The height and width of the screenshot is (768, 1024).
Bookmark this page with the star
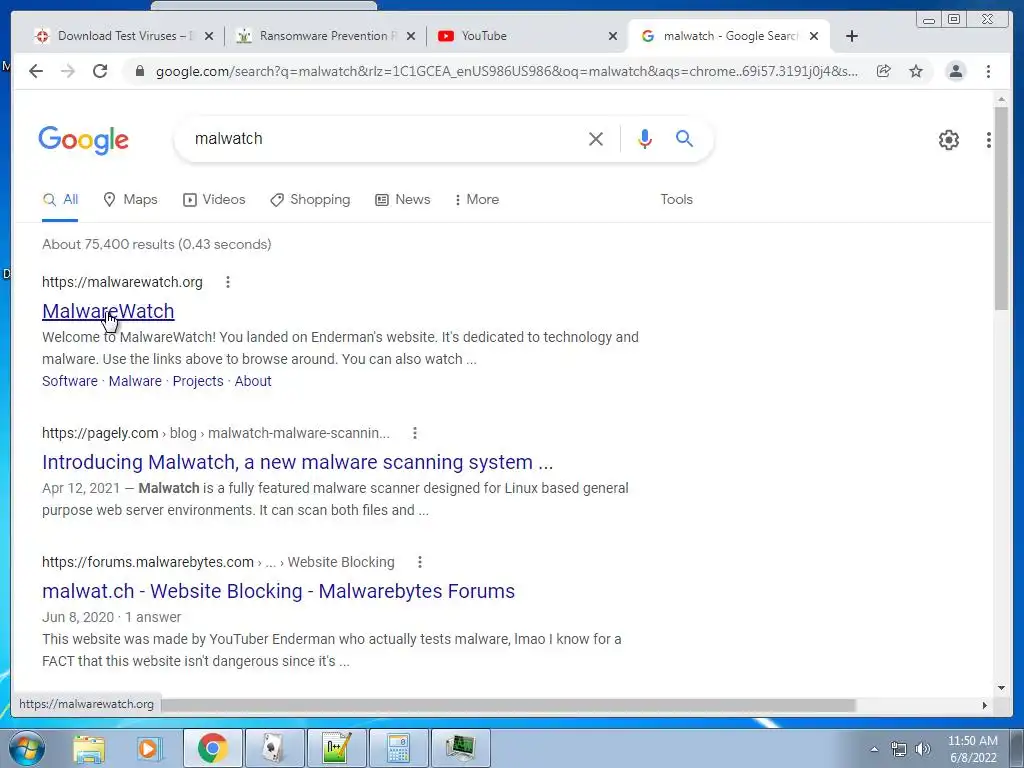click(916, 71)
